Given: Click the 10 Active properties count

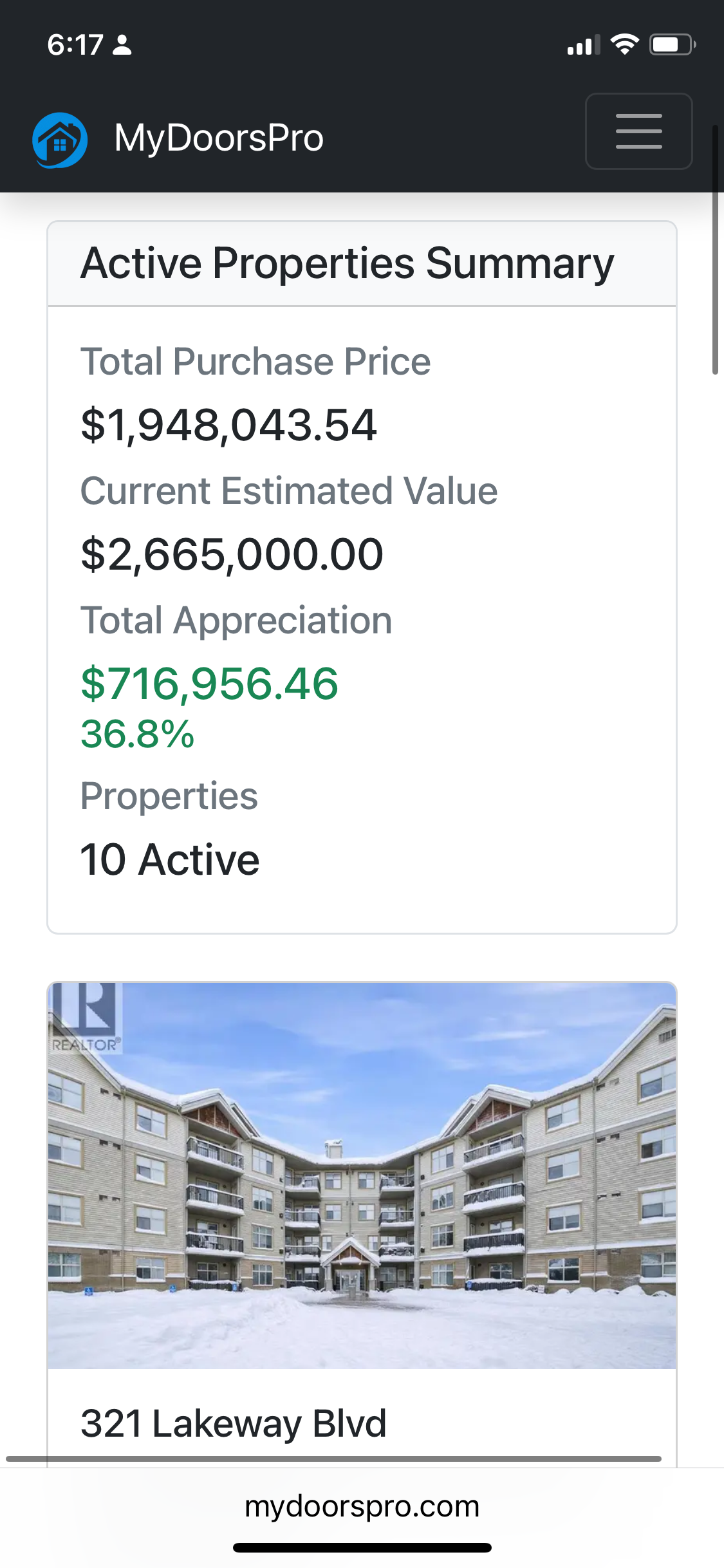Looking at the screenshot, I should coord(170,859).
